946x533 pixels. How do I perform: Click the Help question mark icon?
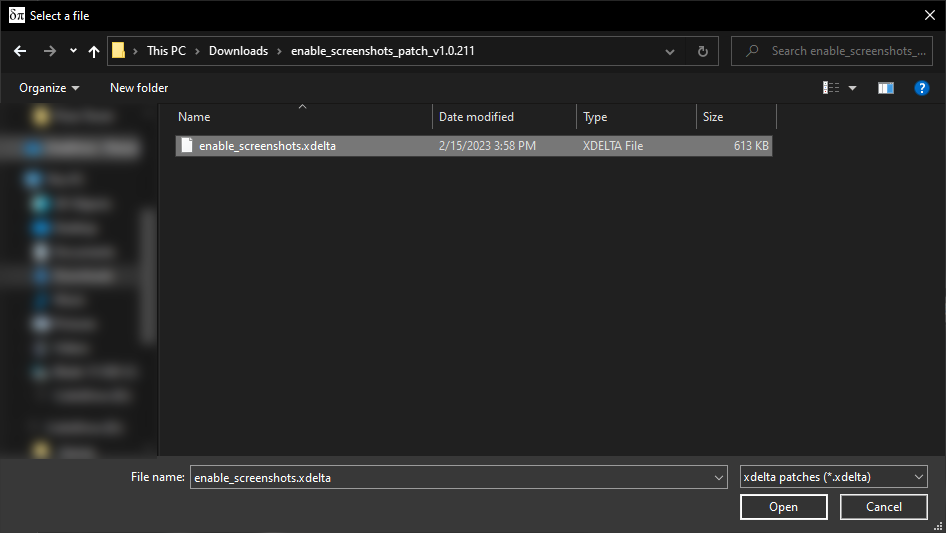tap(922, 88)
